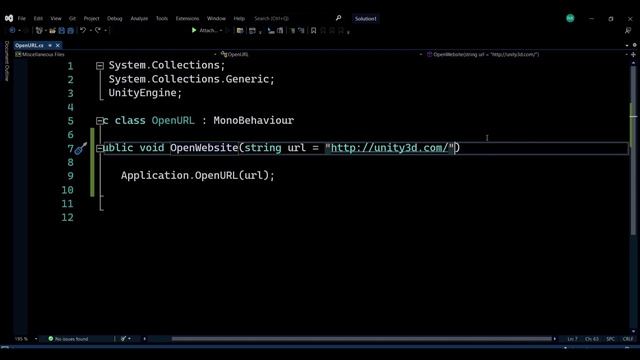Screen dimensions: 640x360
Task: Open the Redo history dropdown arrow
Action: tap(105, 31)
